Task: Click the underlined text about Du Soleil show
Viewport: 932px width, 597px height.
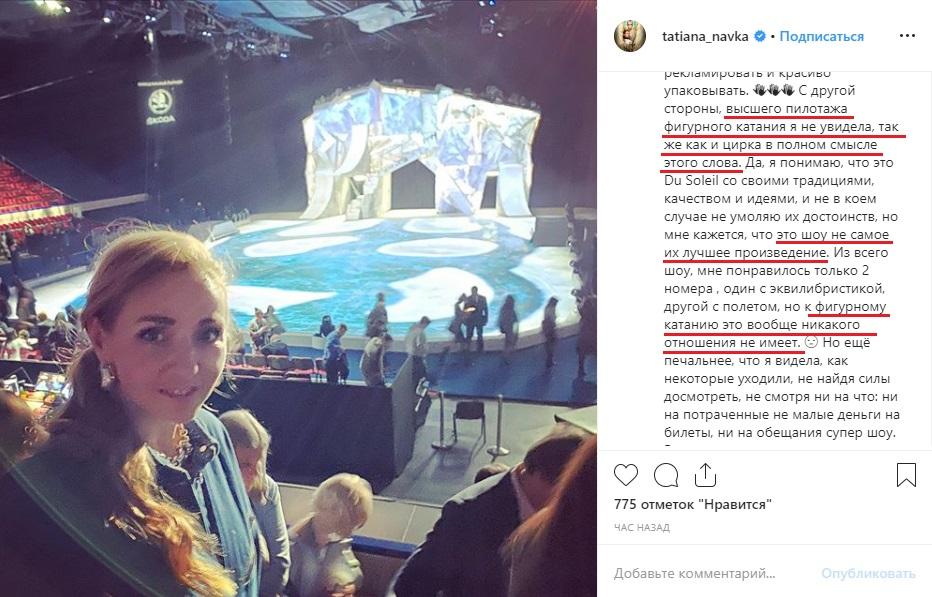Action: point(776,244)
